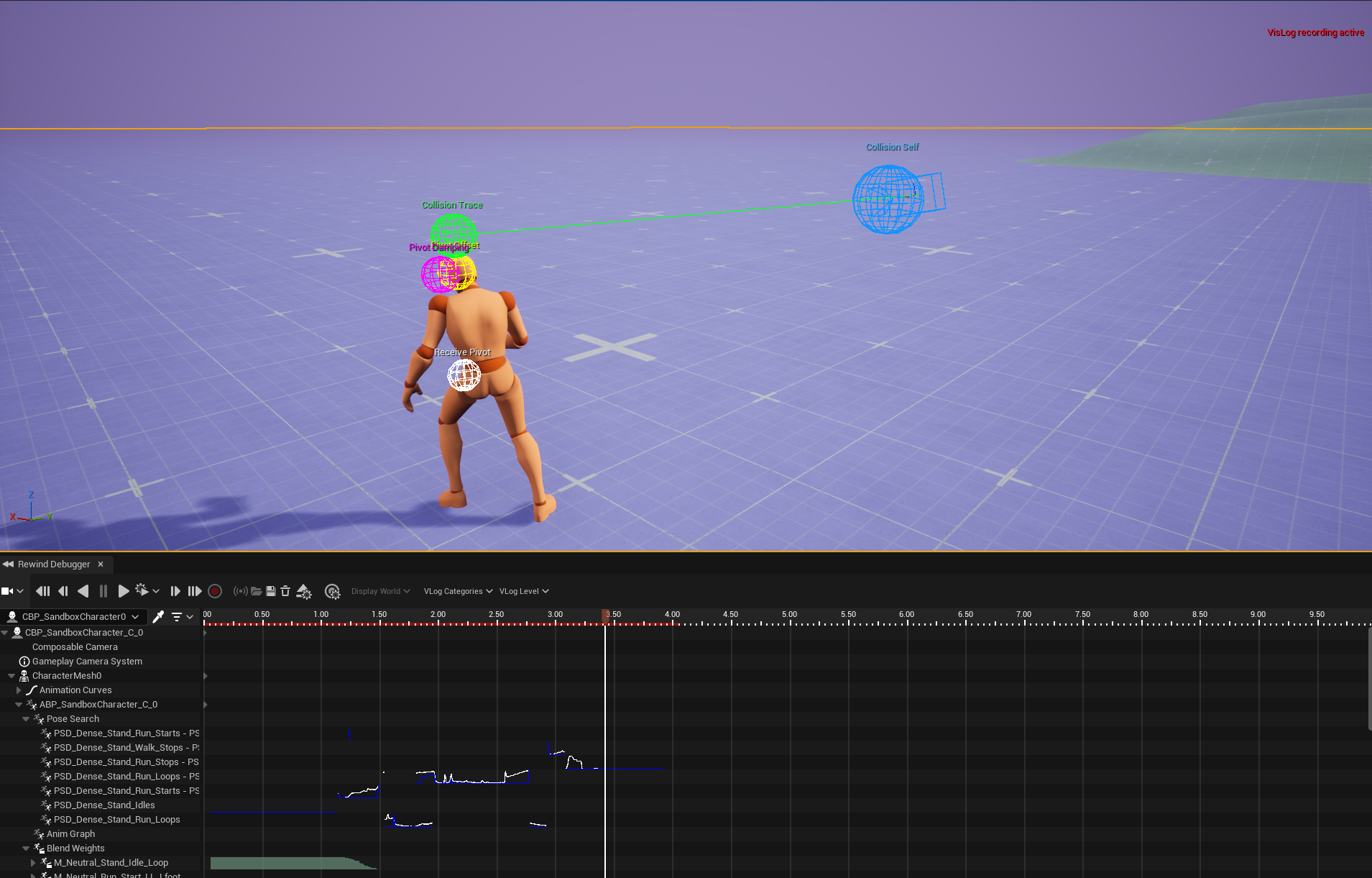Open the VLog Level dropdown
1372x878 pixels.
(x=524, y=591)
